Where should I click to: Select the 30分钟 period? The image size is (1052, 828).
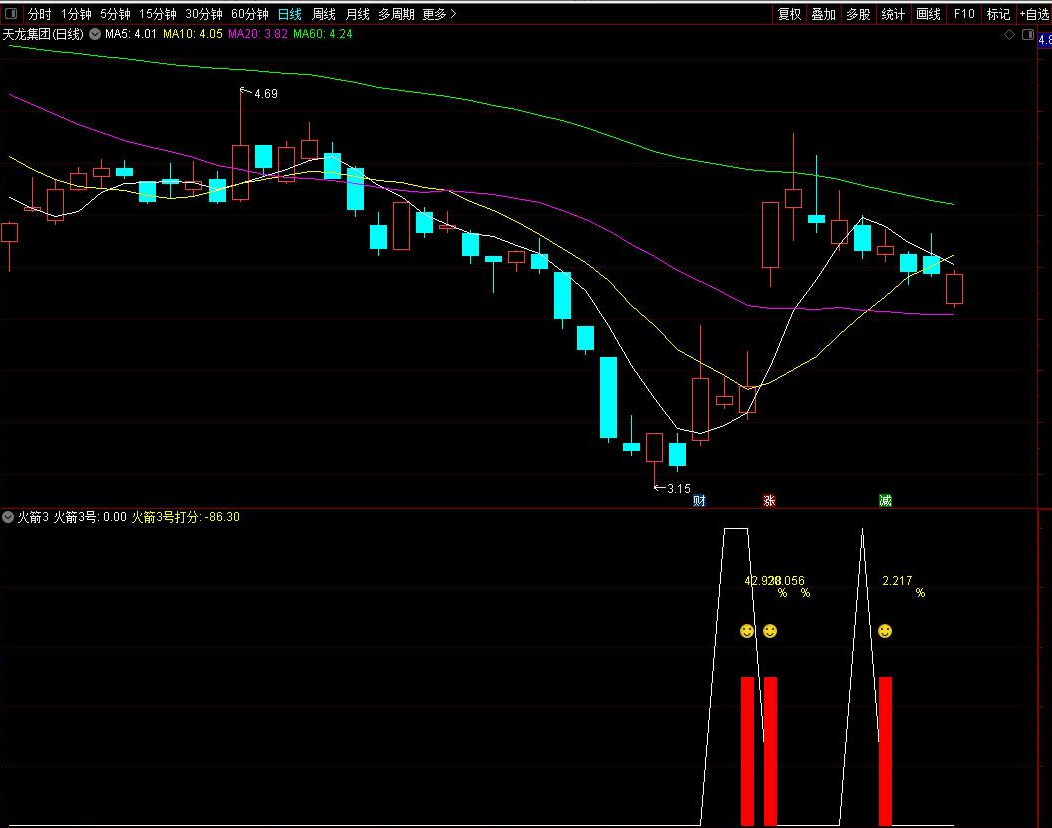pyautogui.click(x=204, y=14)
